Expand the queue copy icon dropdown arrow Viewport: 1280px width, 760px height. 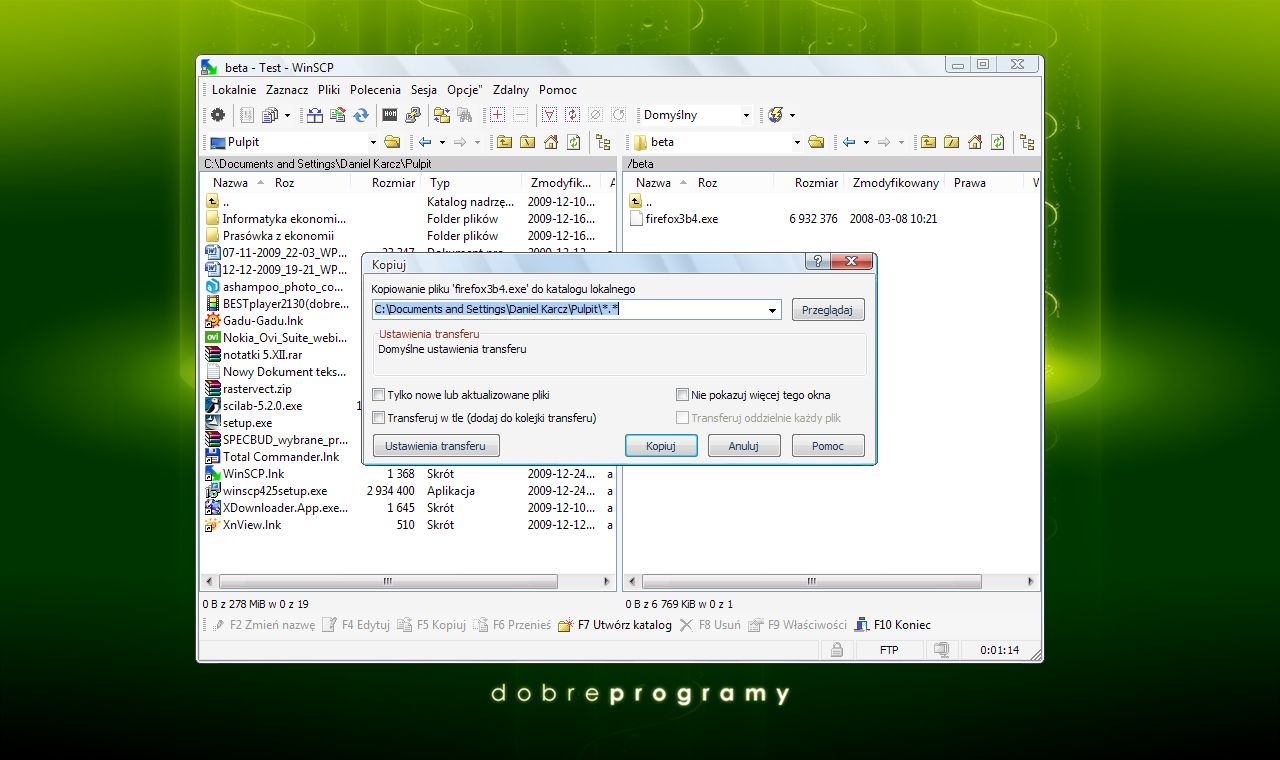pos(287,115)
